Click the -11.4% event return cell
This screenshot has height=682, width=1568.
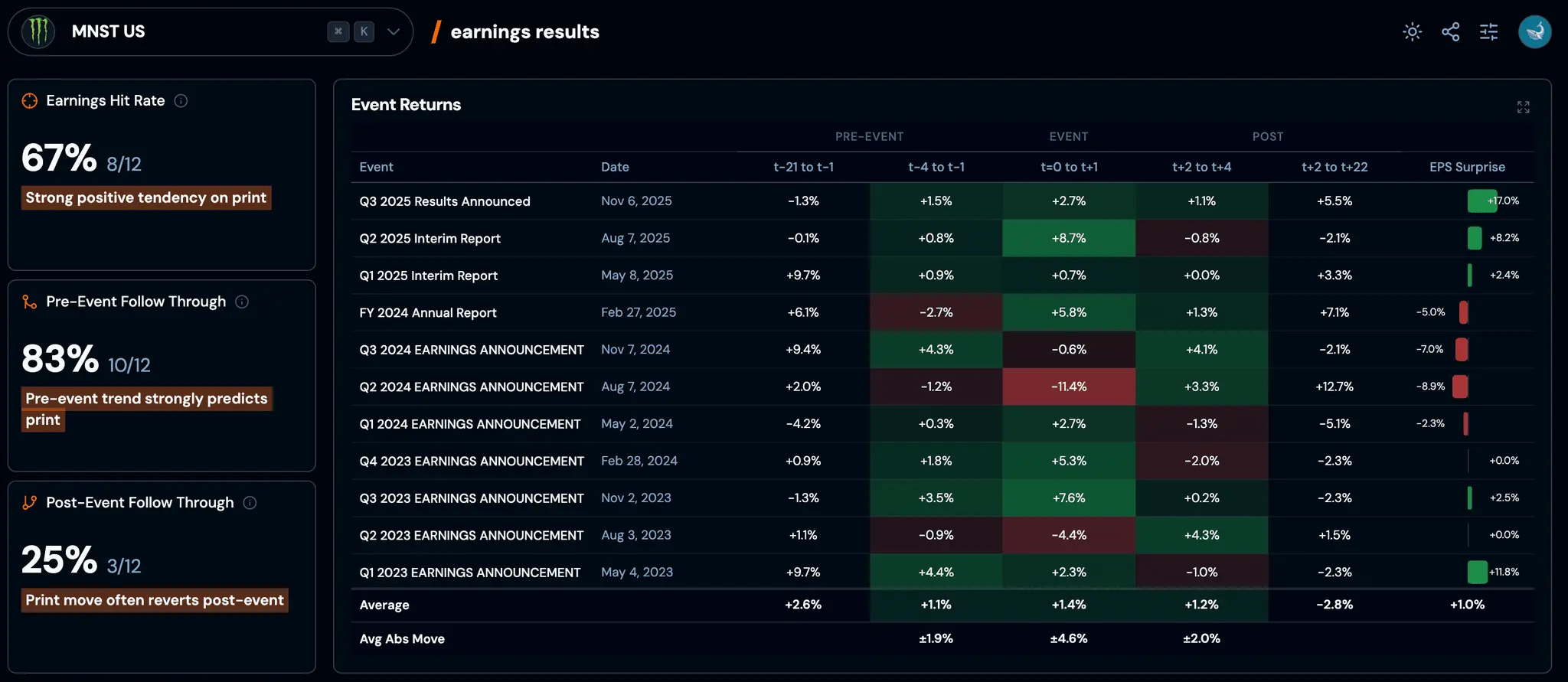click(1069, 387)
